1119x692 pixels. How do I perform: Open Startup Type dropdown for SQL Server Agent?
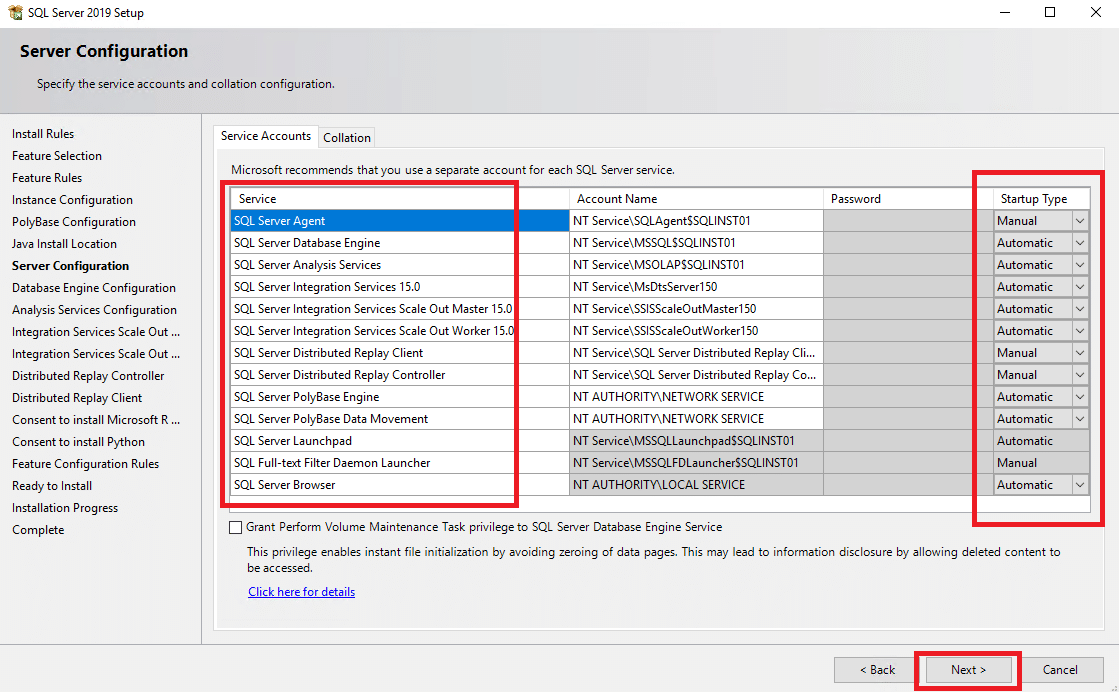tap(1080, 221)
